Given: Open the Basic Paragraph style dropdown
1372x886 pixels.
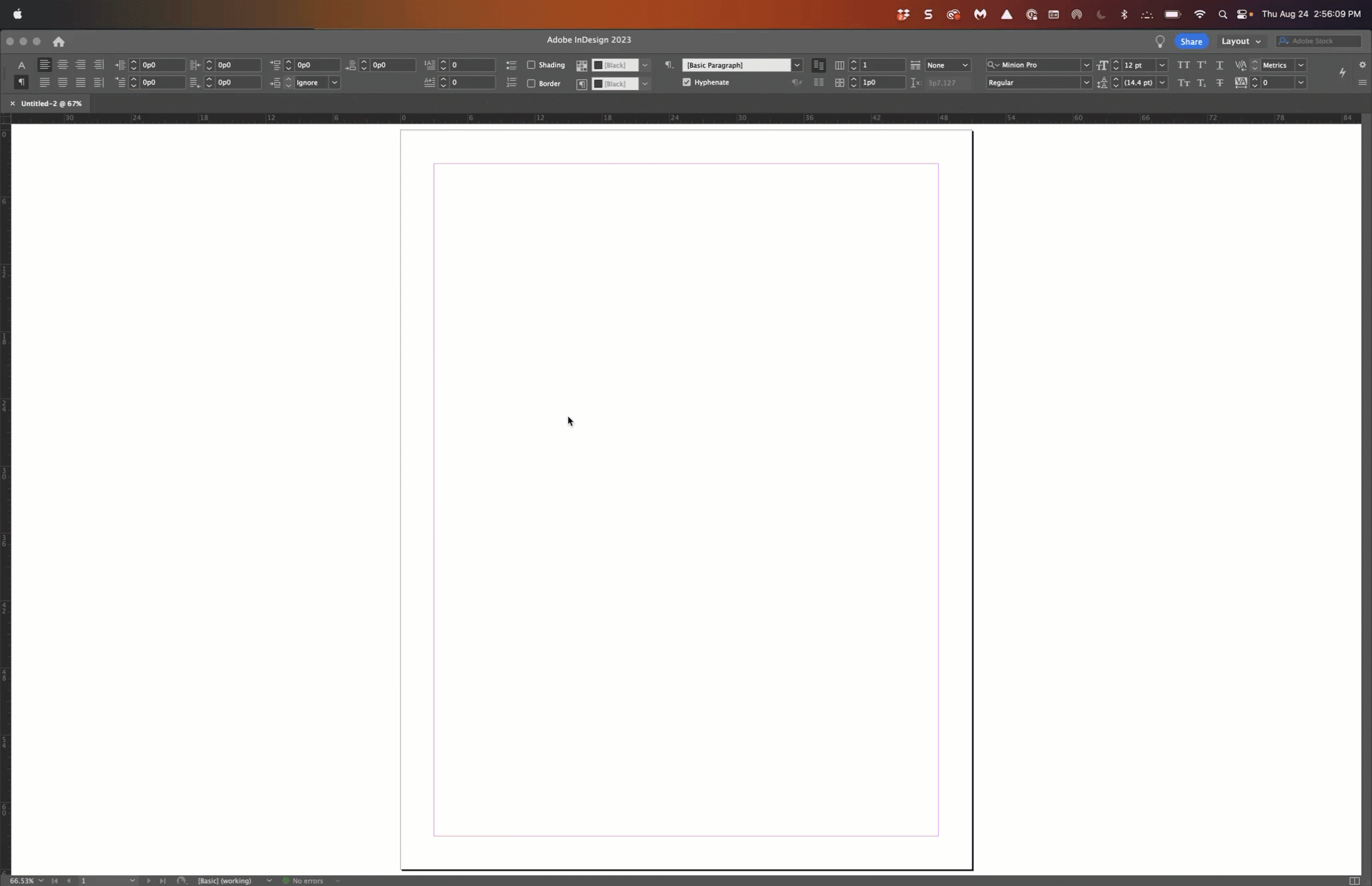Looking at the screenshot, I should [797, 65].
